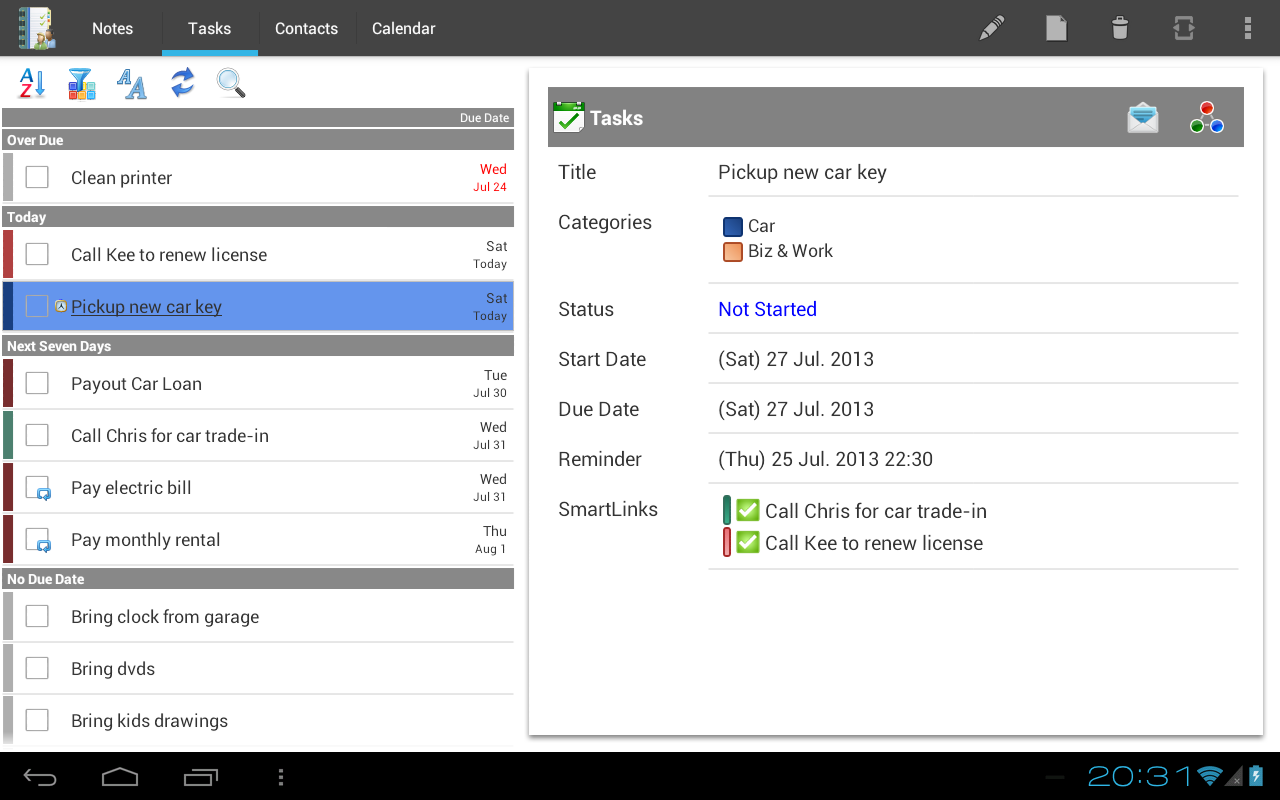Mark Pickup new car key as done
Image resolution: width=1280 pixels, height=800 pixels.
pyautogui.click(x=38, y=306)
